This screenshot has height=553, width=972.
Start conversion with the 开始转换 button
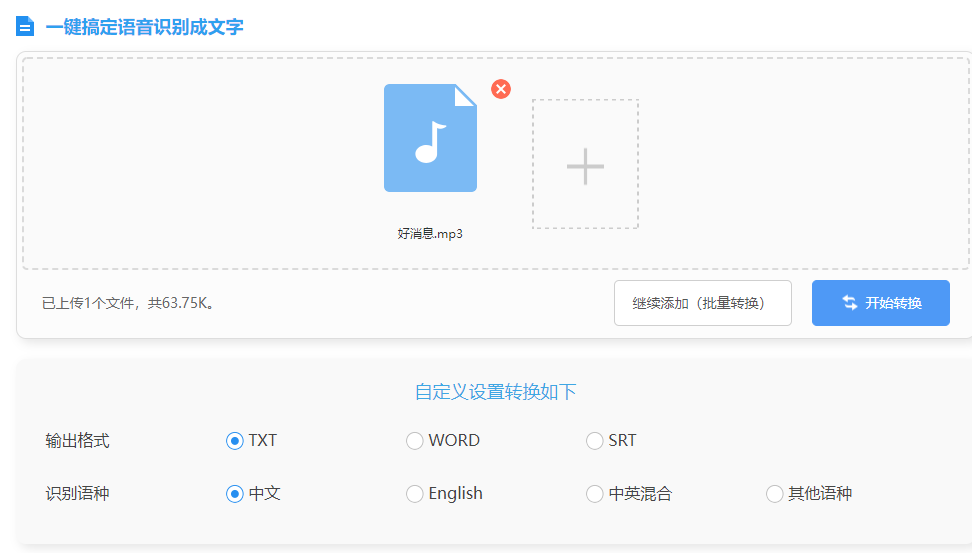(880, 303)
